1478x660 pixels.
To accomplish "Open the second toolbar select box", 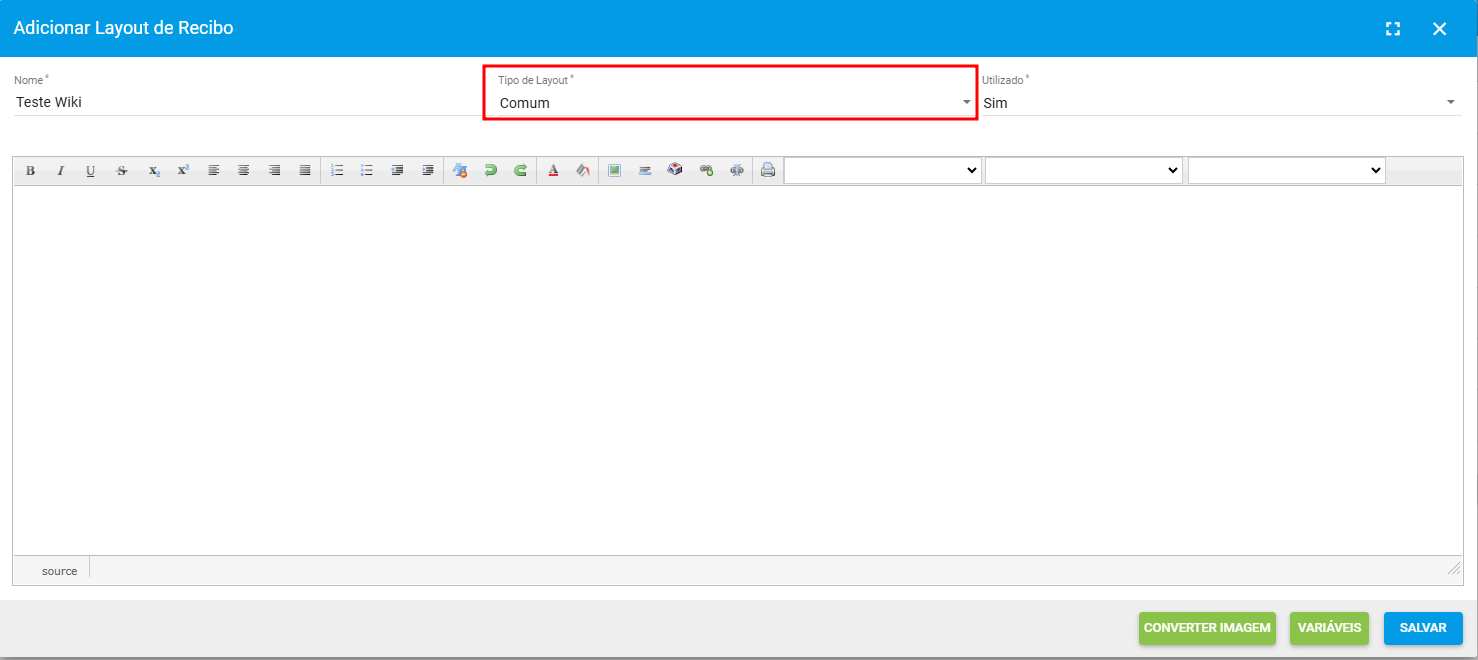I will pyautogui.click(x=1084, y=171).
